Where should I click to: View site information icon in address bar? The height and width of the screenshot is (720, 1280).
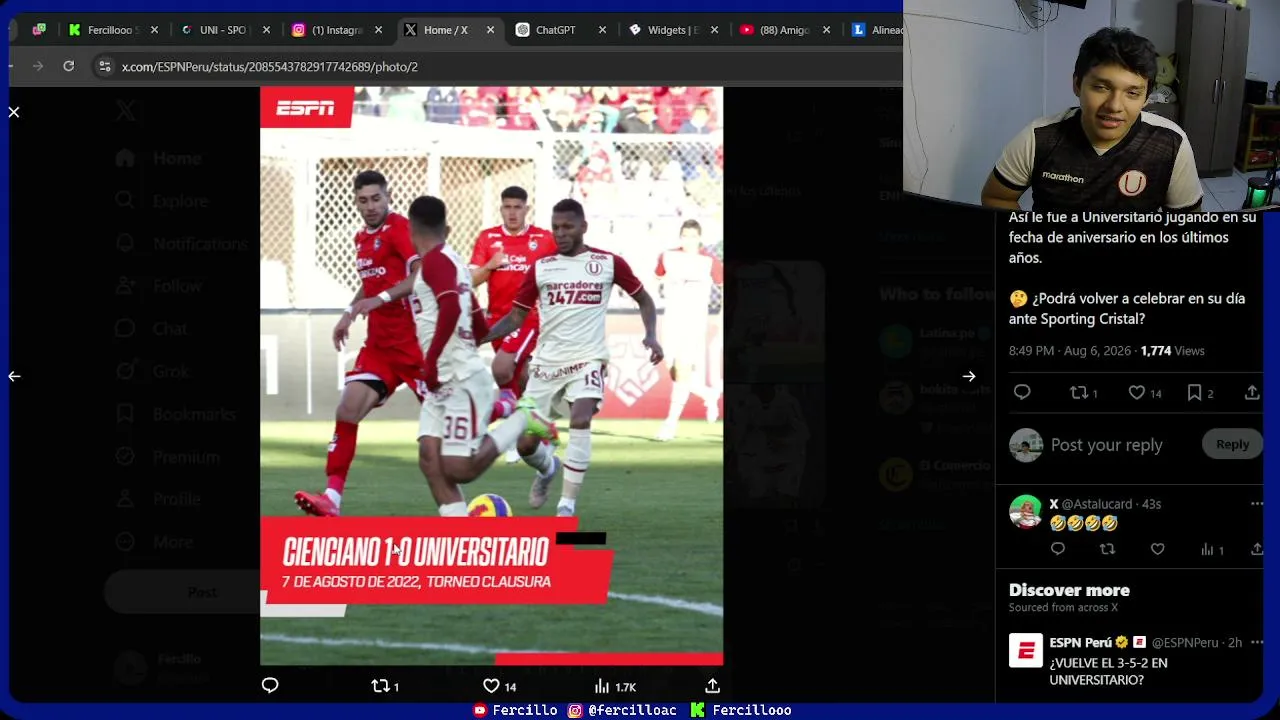104,66
